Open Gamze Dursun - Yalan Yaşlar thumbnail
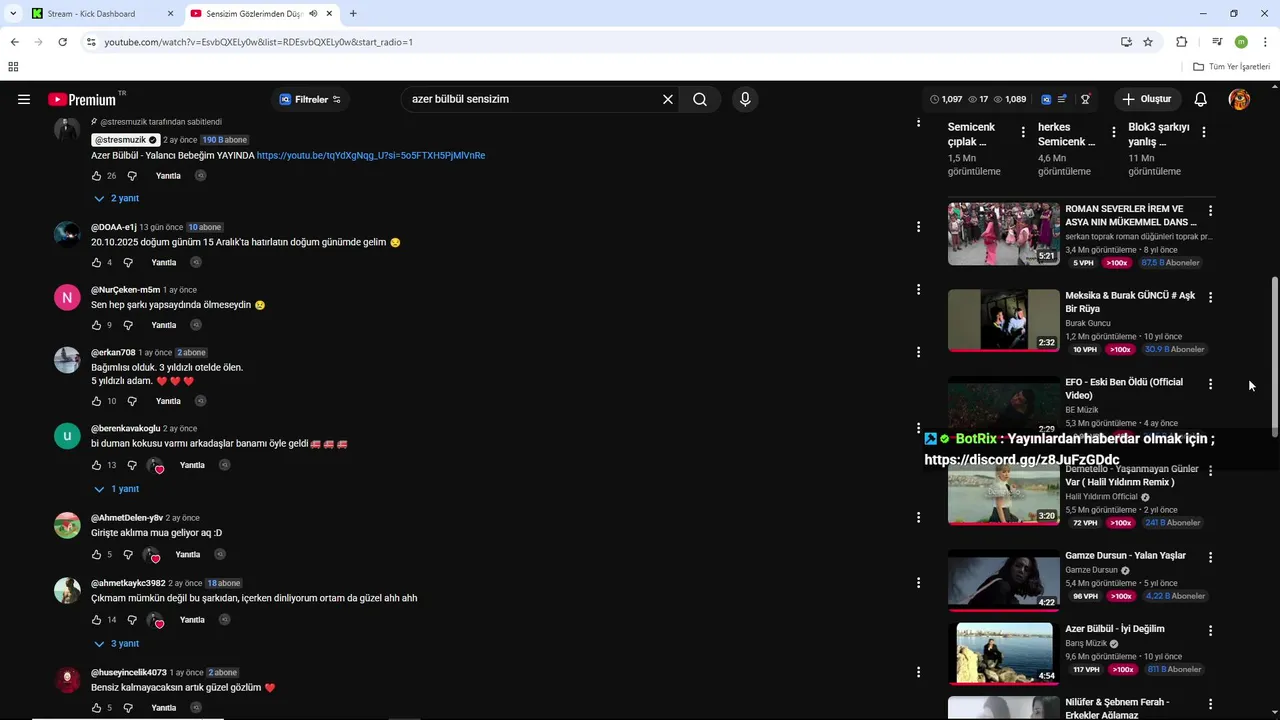Viewport: 1280px width, 720px height. click(x=1004, y=580)
